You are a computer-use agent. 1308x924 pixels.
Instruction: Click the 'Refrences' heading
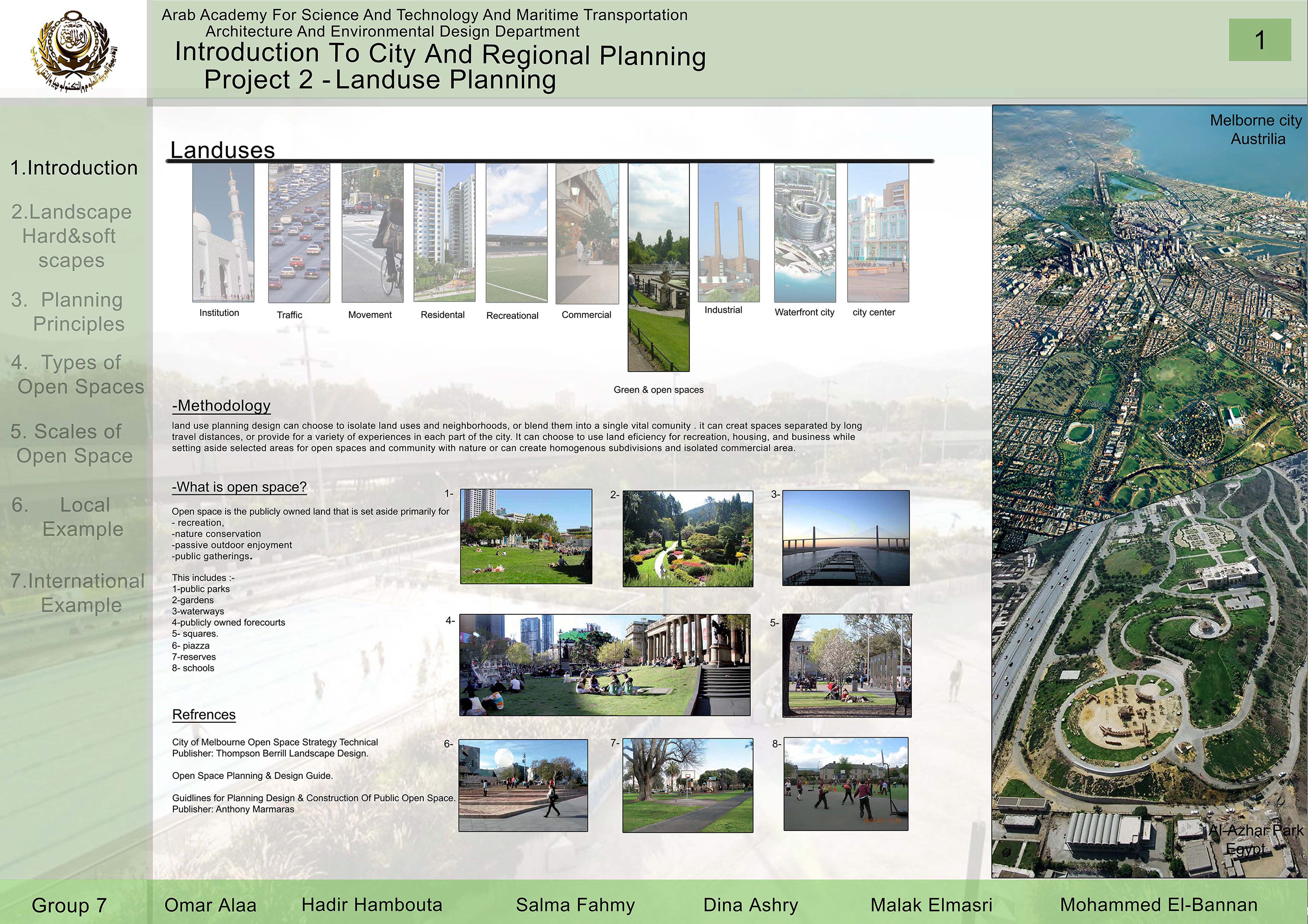[204, 715]
